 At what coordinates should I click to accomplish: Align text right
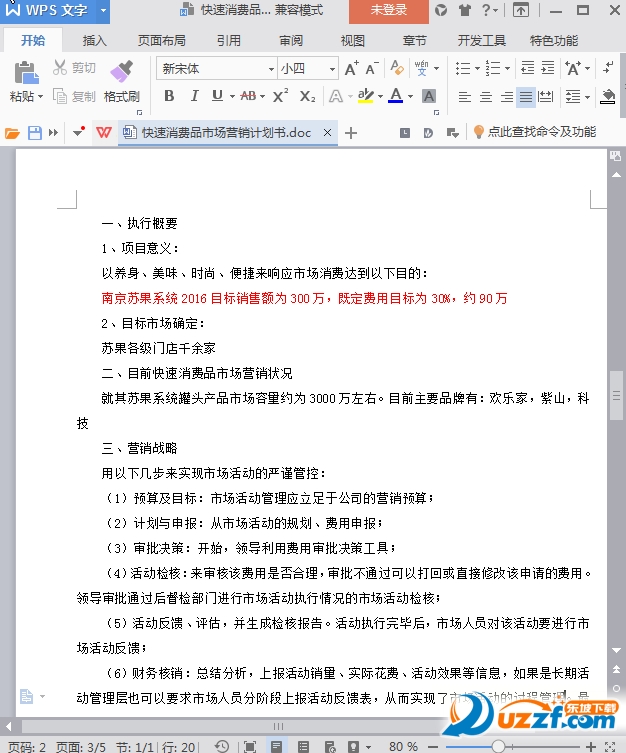[507, 97]
